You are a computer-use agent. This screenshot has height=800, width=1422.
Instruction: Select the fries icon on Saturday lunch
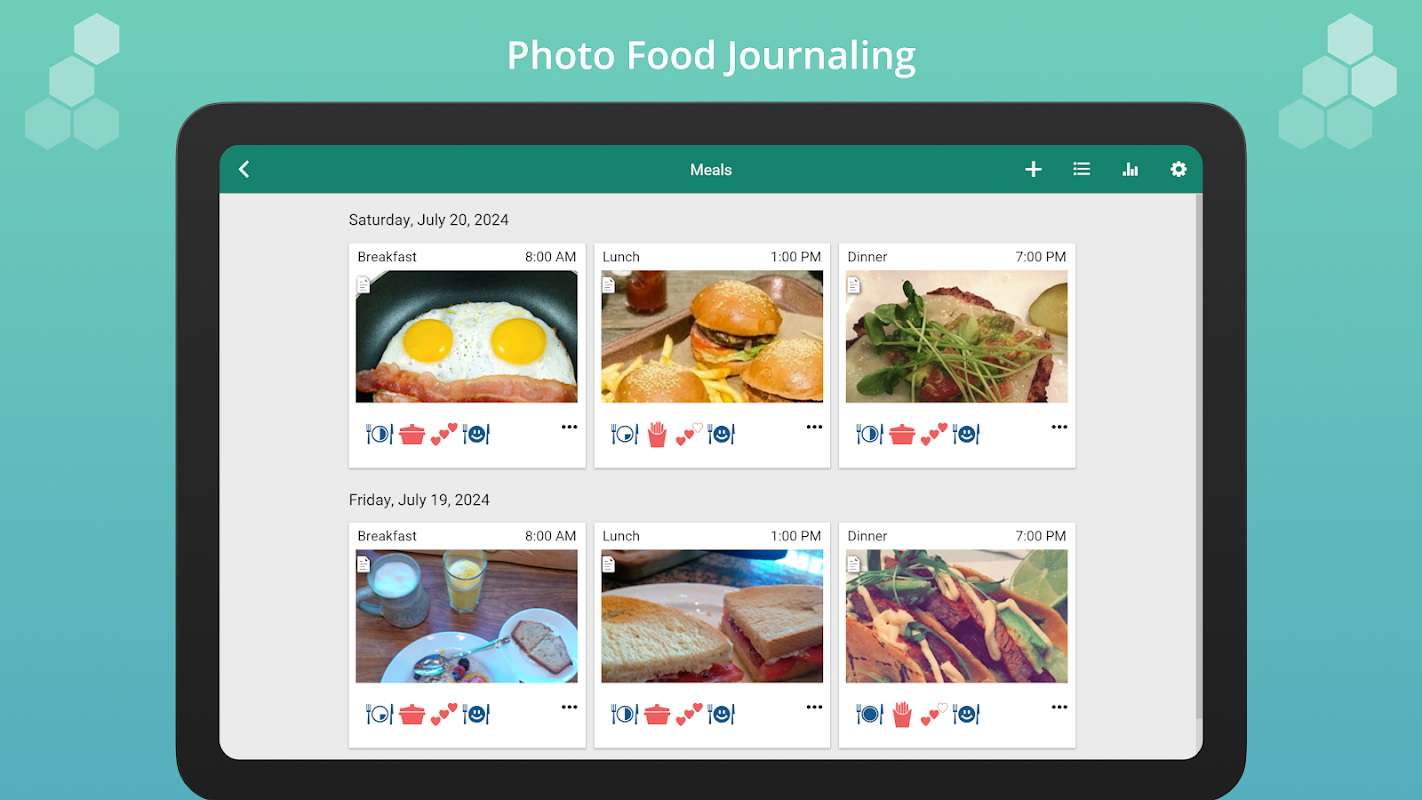coord(657,434)
